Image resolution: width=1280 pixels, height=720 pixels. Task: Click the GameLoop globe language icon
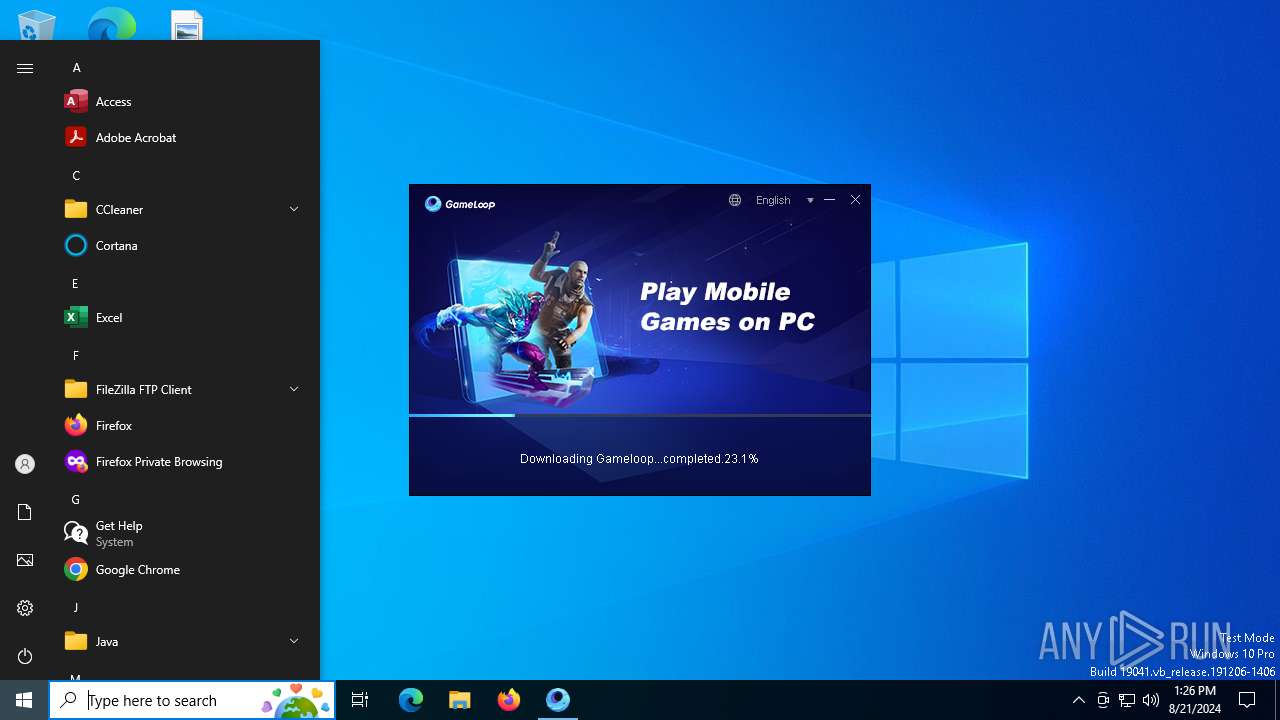click(x=735, y=200)
